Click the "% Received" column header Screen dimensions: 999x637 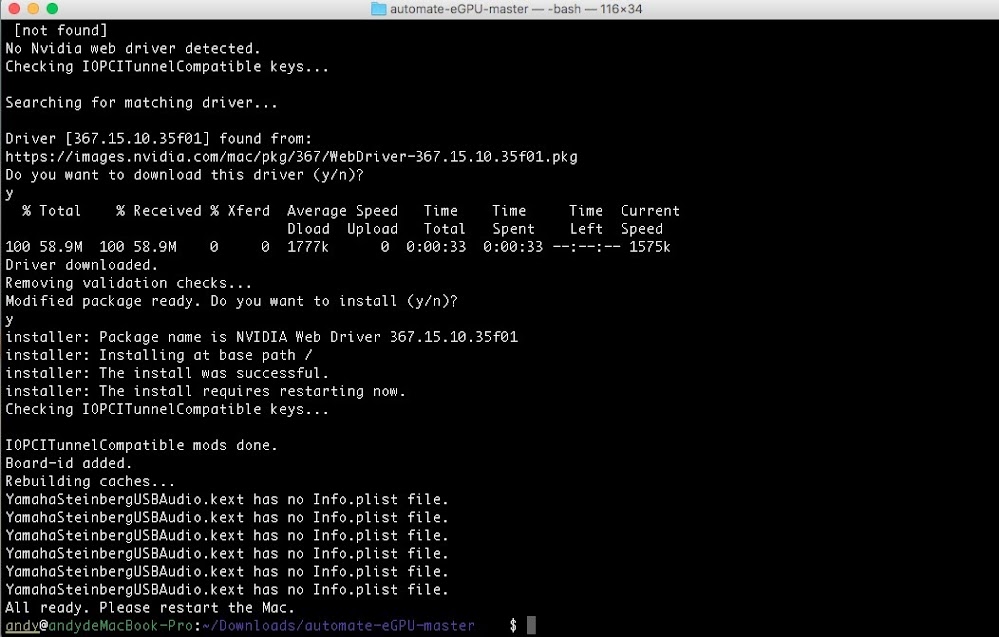point(159,211)
